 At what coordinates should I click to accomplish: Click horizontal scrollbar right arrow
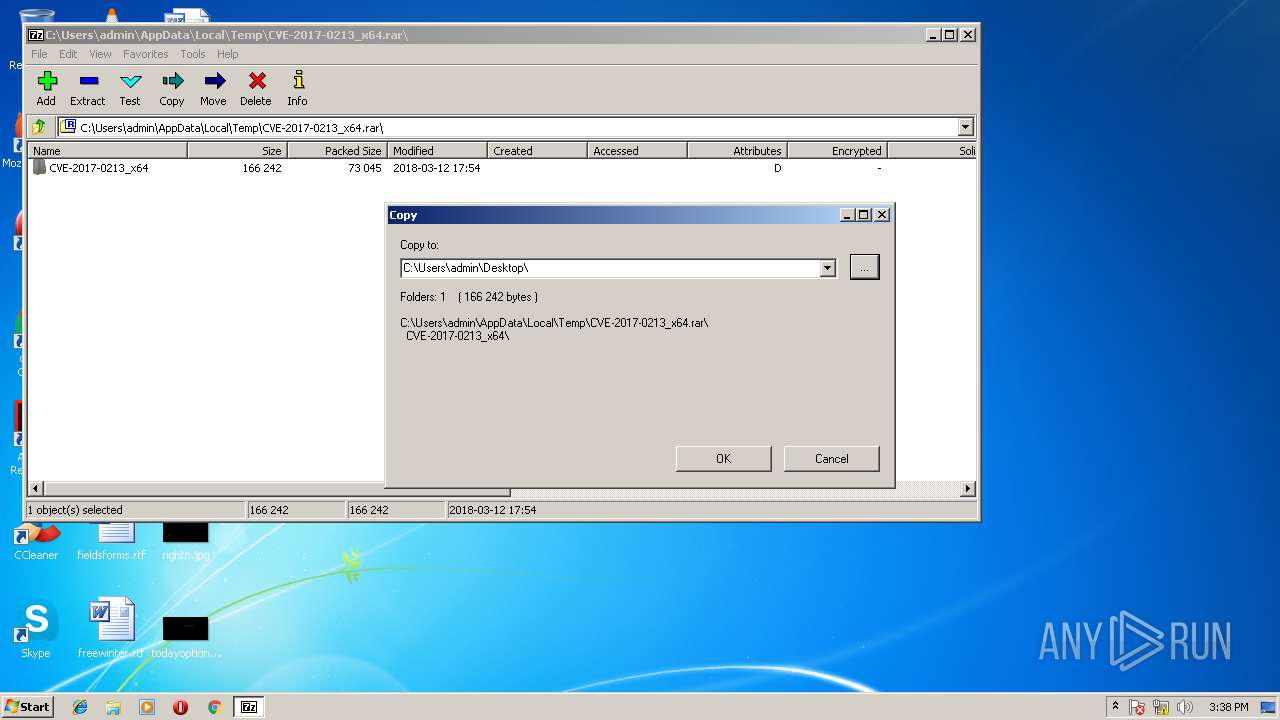pyautogui.click(x=968, y=489)
